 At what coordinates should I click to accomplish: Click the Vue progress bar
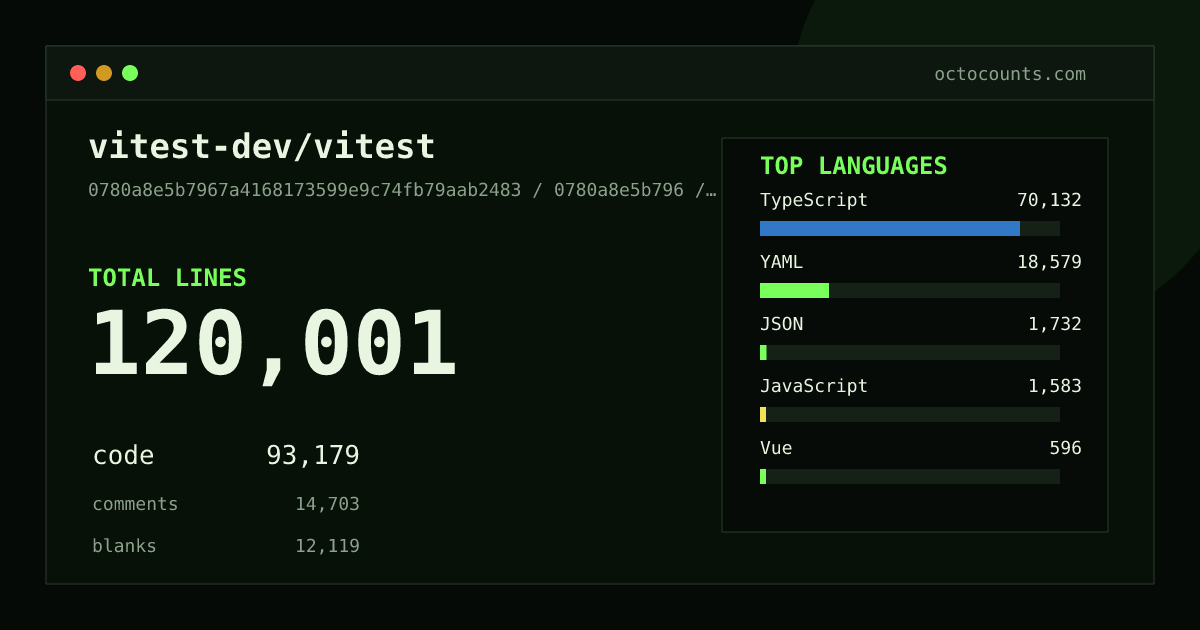tap(910, 476)
